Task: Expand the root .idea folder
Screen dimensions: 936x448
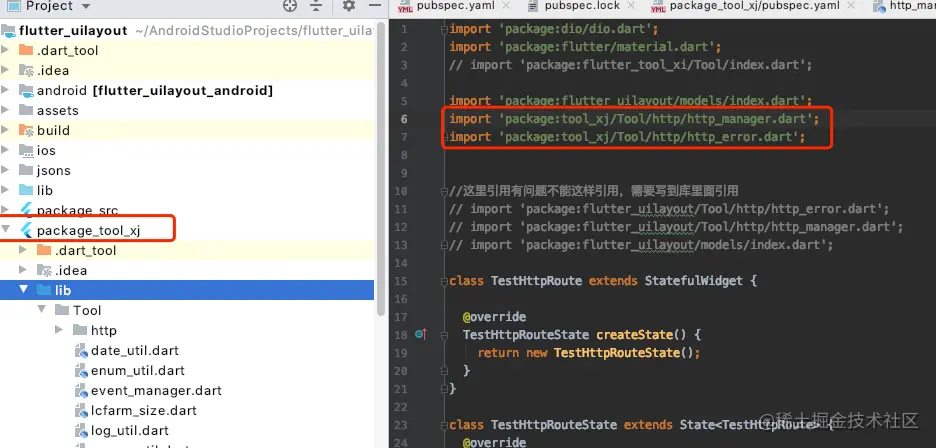Action: pyautogui.click(x=5, y=70)
